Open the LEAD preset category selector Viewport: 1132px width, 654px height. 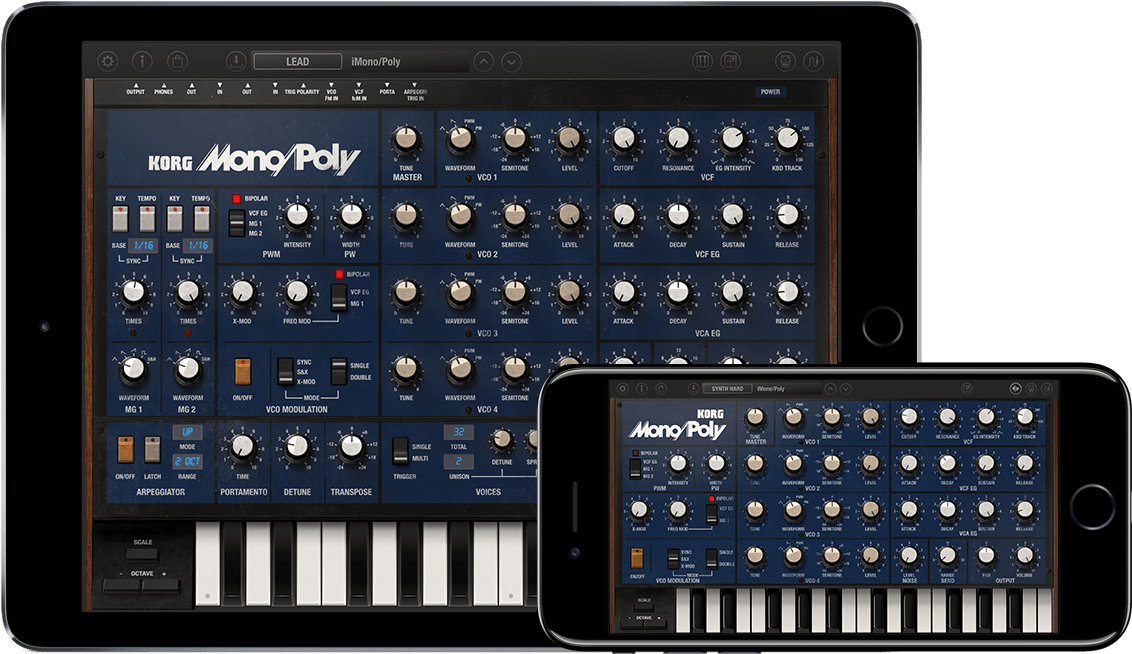(x=297, y=61)
